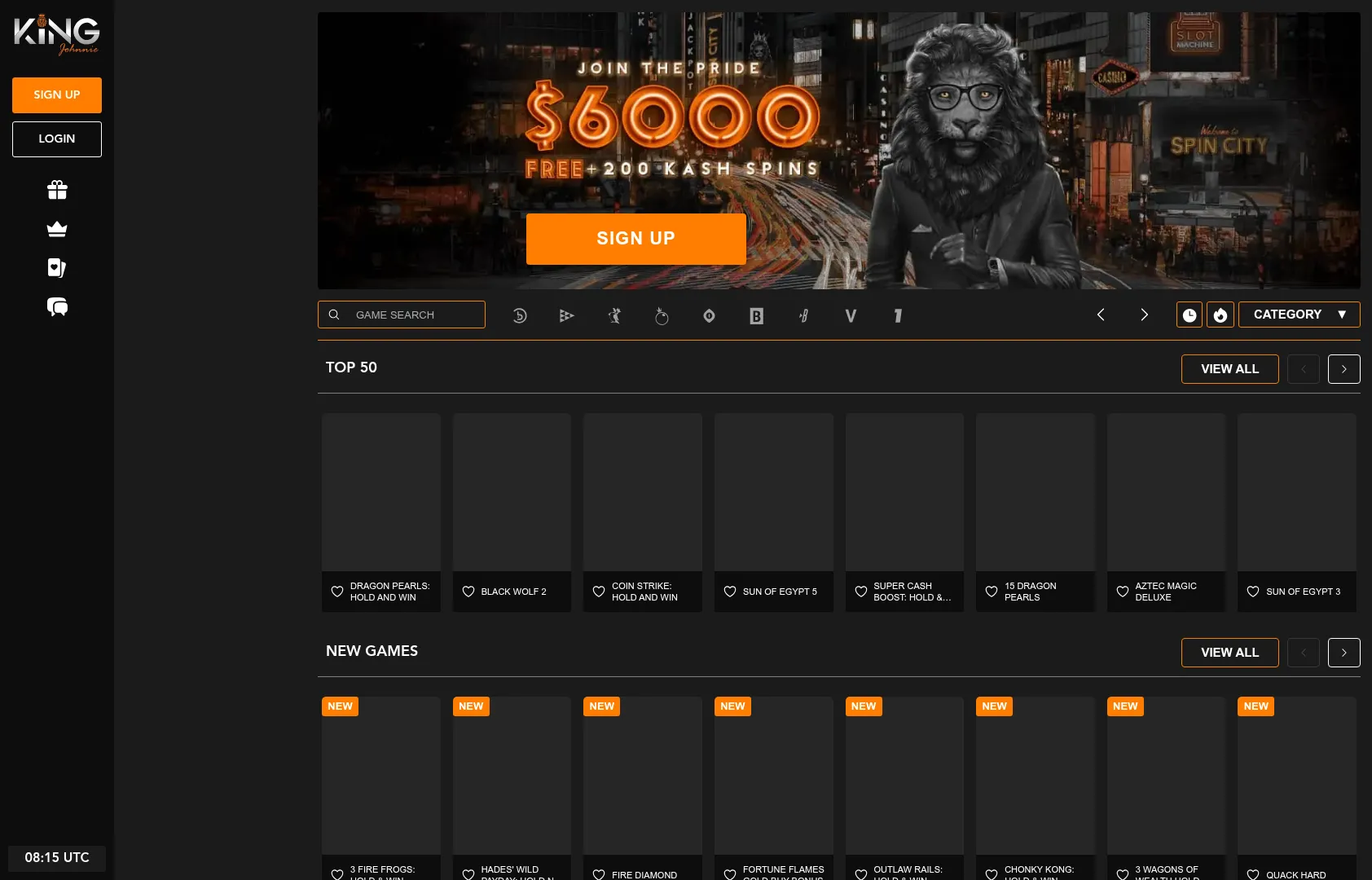The image size is (1372, 880).
Task: Toggle heart on Super Cash Boost
Action: 861,592
